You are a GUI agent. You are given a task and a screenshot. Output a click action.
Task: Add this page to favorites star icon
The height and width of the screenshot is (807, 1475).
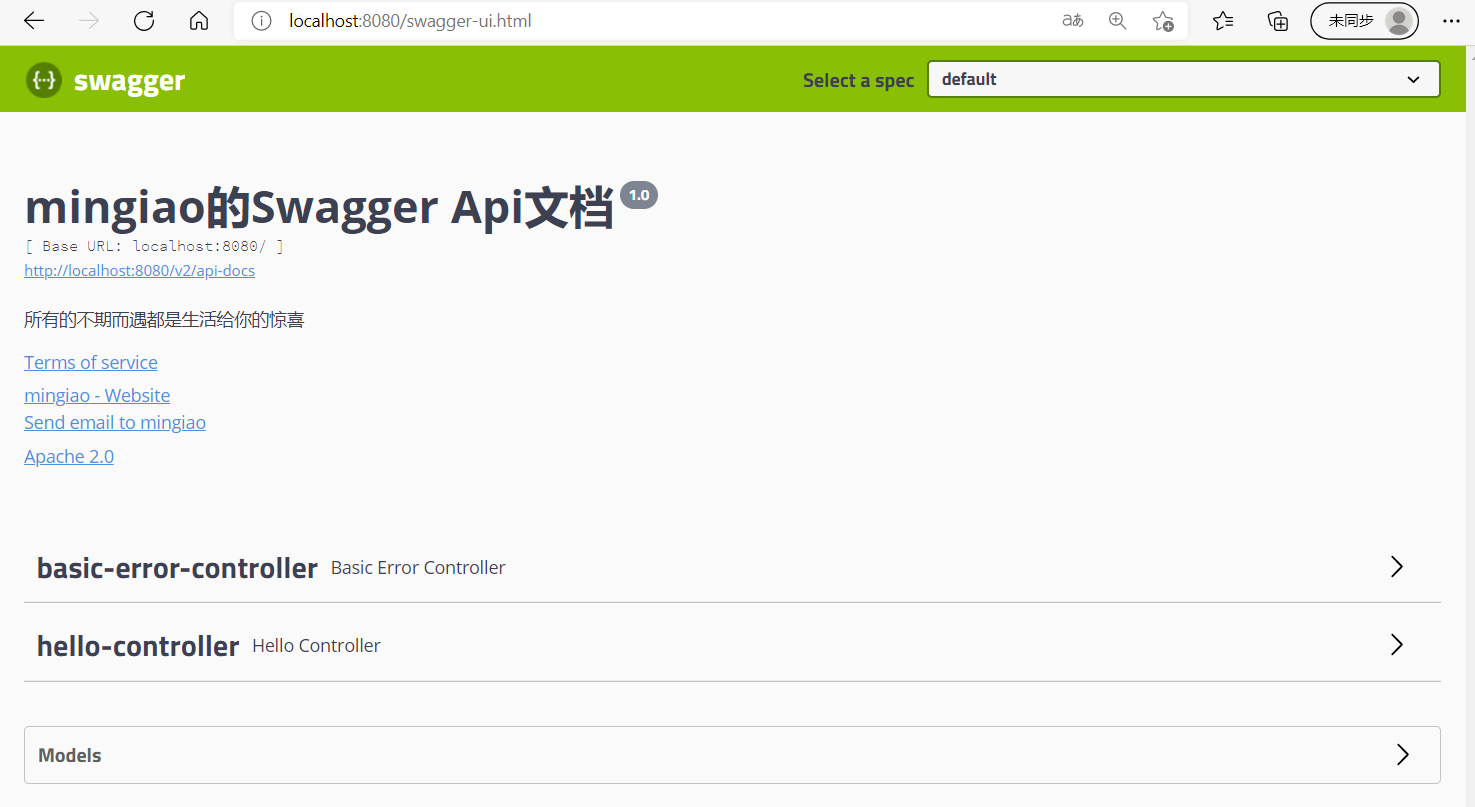click(x=1163, y=21)
